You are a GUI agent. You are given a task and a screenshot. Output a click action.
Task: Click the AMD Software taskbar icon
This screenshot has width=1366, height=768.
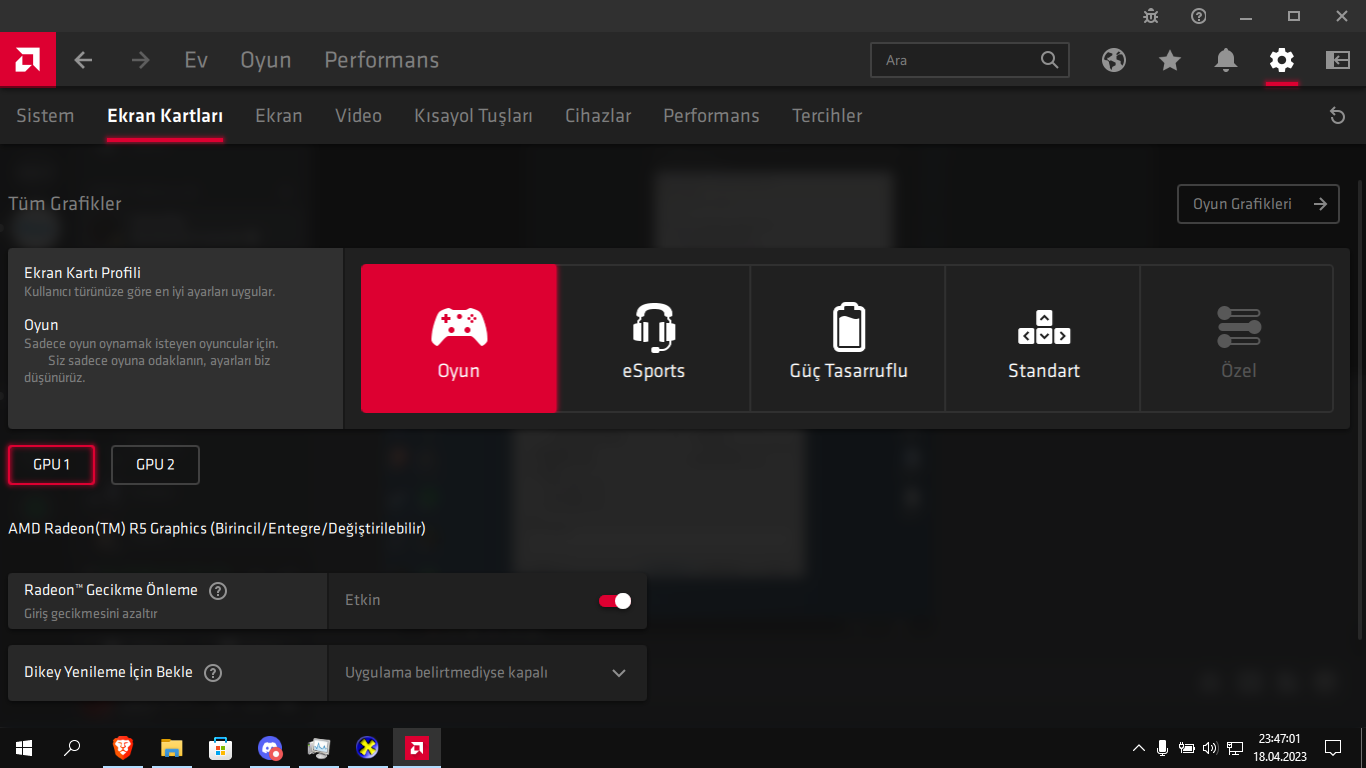click(x=417, y=747)
